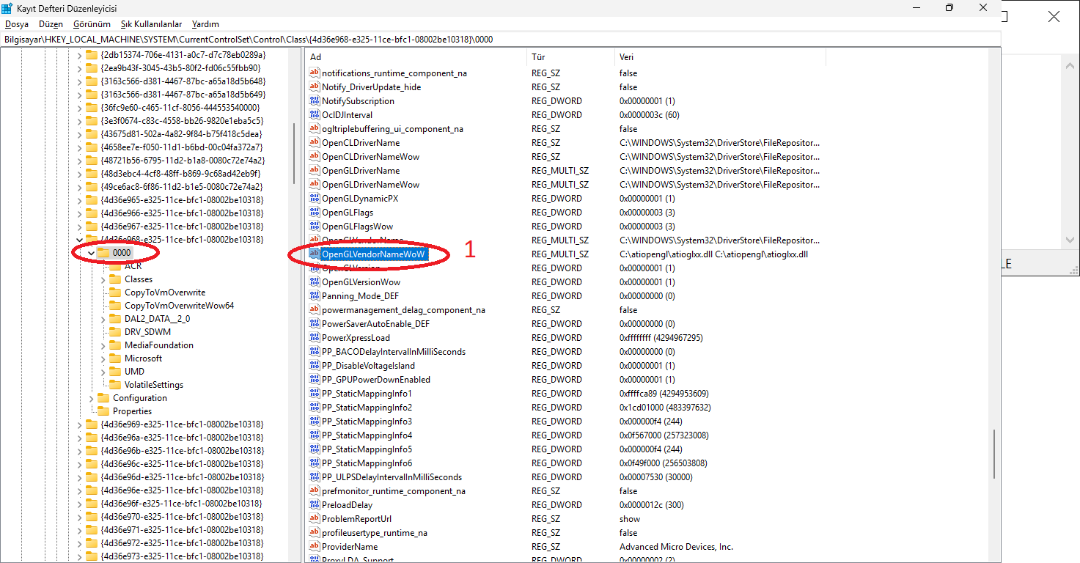1080x563 pixels.
Task: Collapse the 0000 key
Action: pos(92,253)
